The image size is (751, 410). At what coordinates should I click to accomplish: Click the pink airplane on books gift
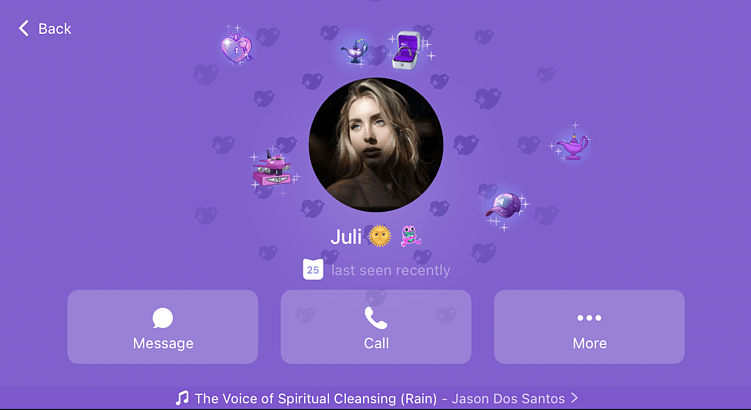(272, 171)
